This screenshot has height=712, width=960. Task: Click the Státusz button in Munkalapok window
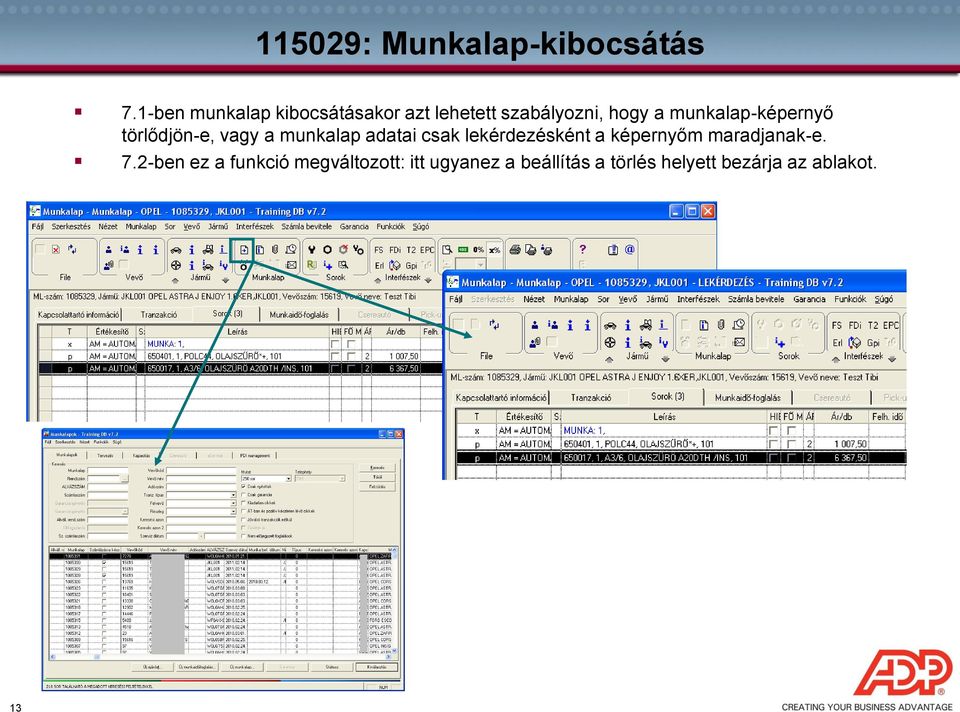[332, 667]
